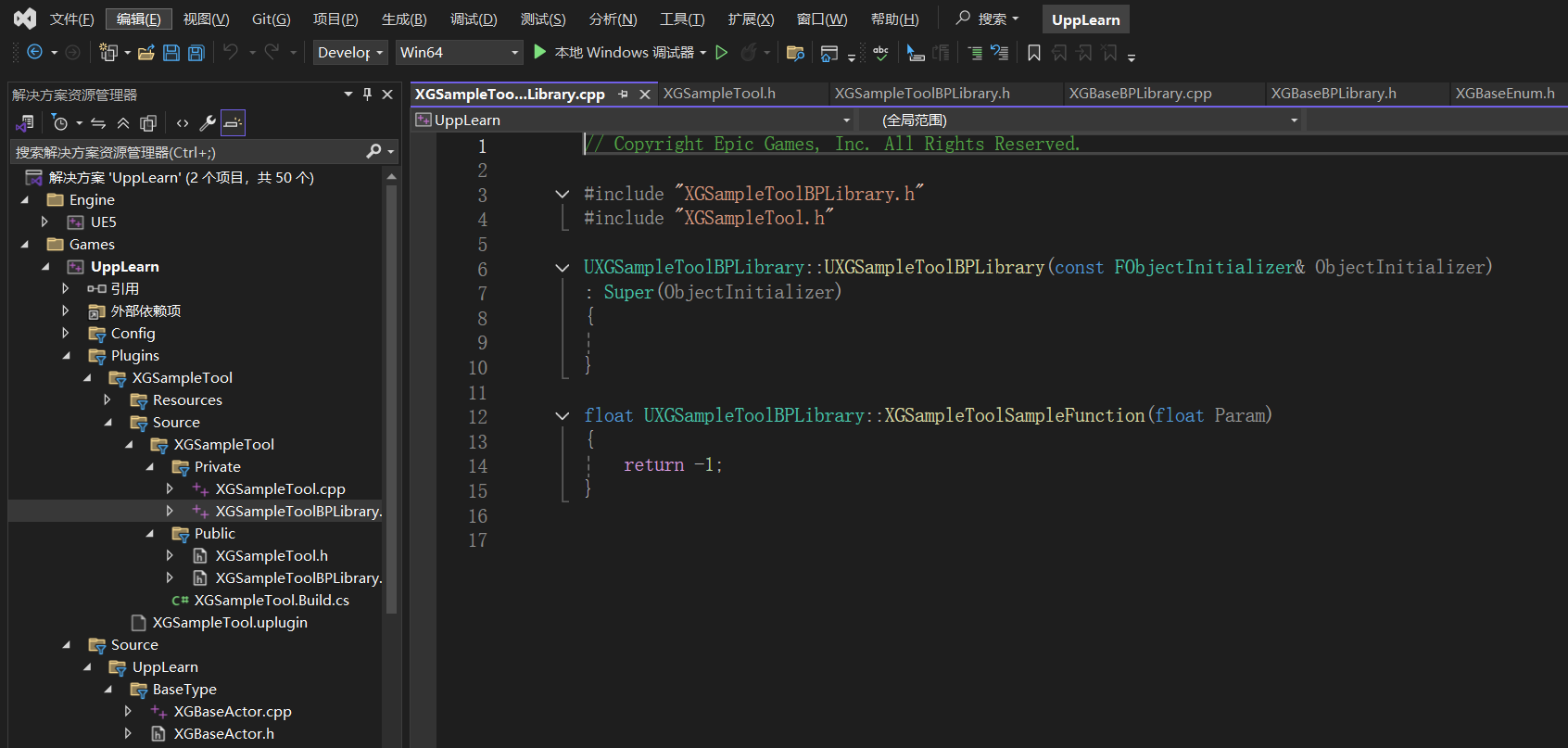Collapse the Engine folder node
The height and width of the screenshot is (748, 1568).
click(25, 199)
